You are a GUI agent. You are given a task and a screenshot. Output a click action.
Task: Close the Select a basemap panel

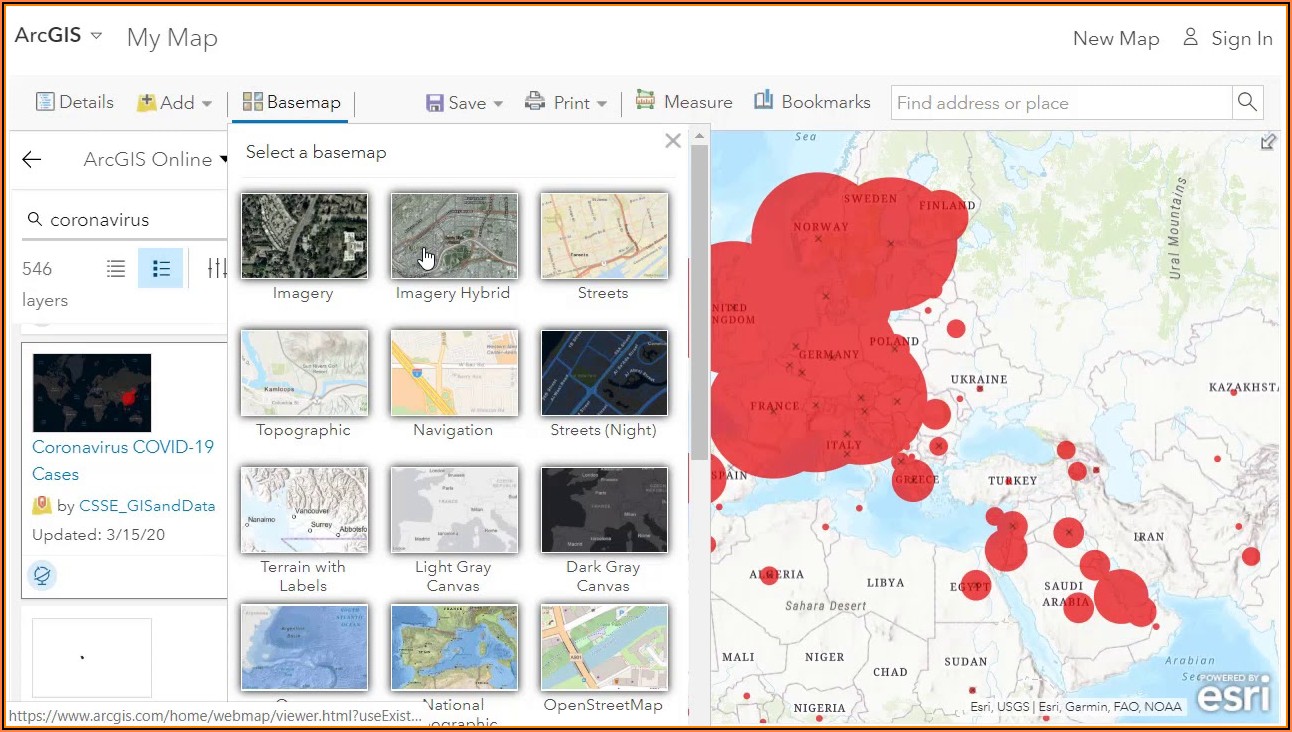coord(673,141)
